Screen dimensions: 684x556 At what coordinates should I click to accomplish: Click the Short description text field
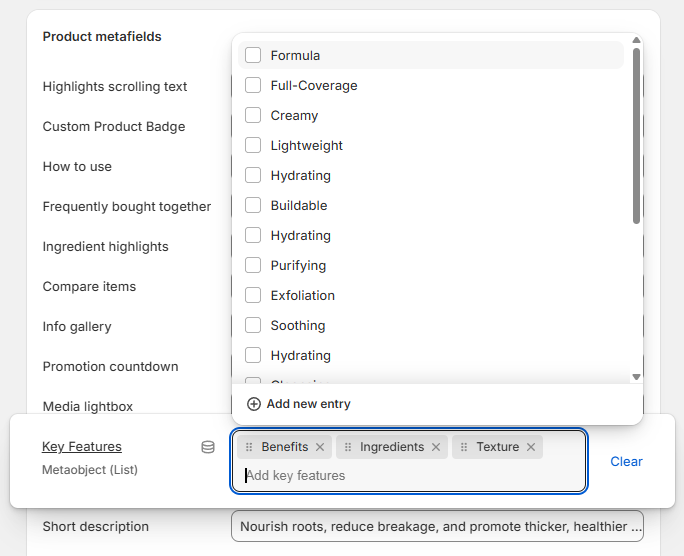click(x=437, y=526)
